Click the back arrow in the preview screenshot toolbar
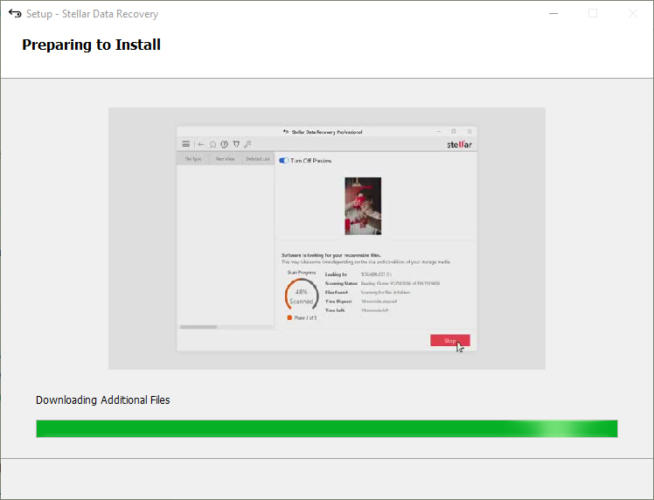Screen dimensions: 654x500 click(201, 144)
